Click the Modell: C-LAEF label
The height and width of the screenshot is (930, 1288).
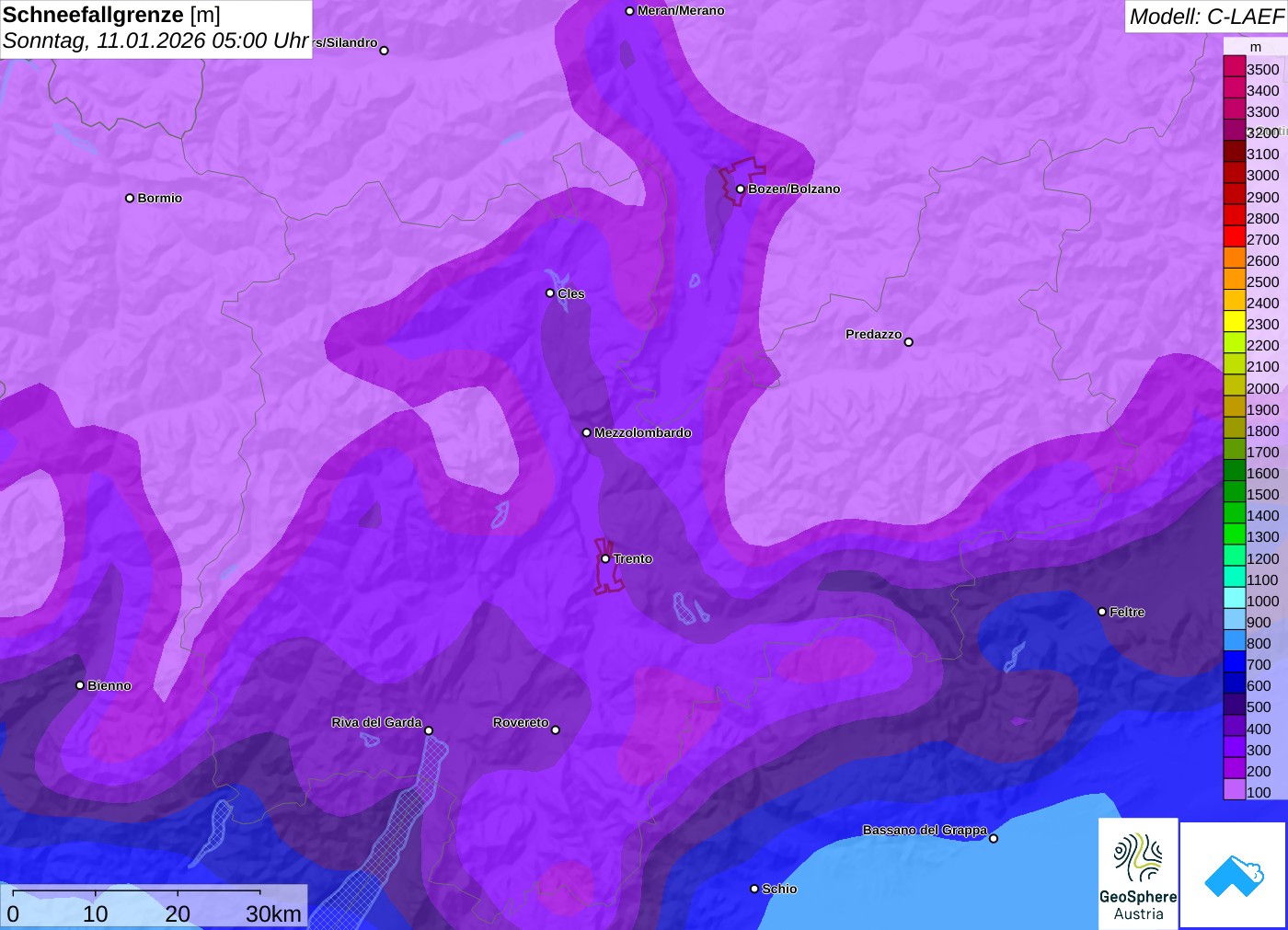pyautogui.click(x=1205, y=17)
